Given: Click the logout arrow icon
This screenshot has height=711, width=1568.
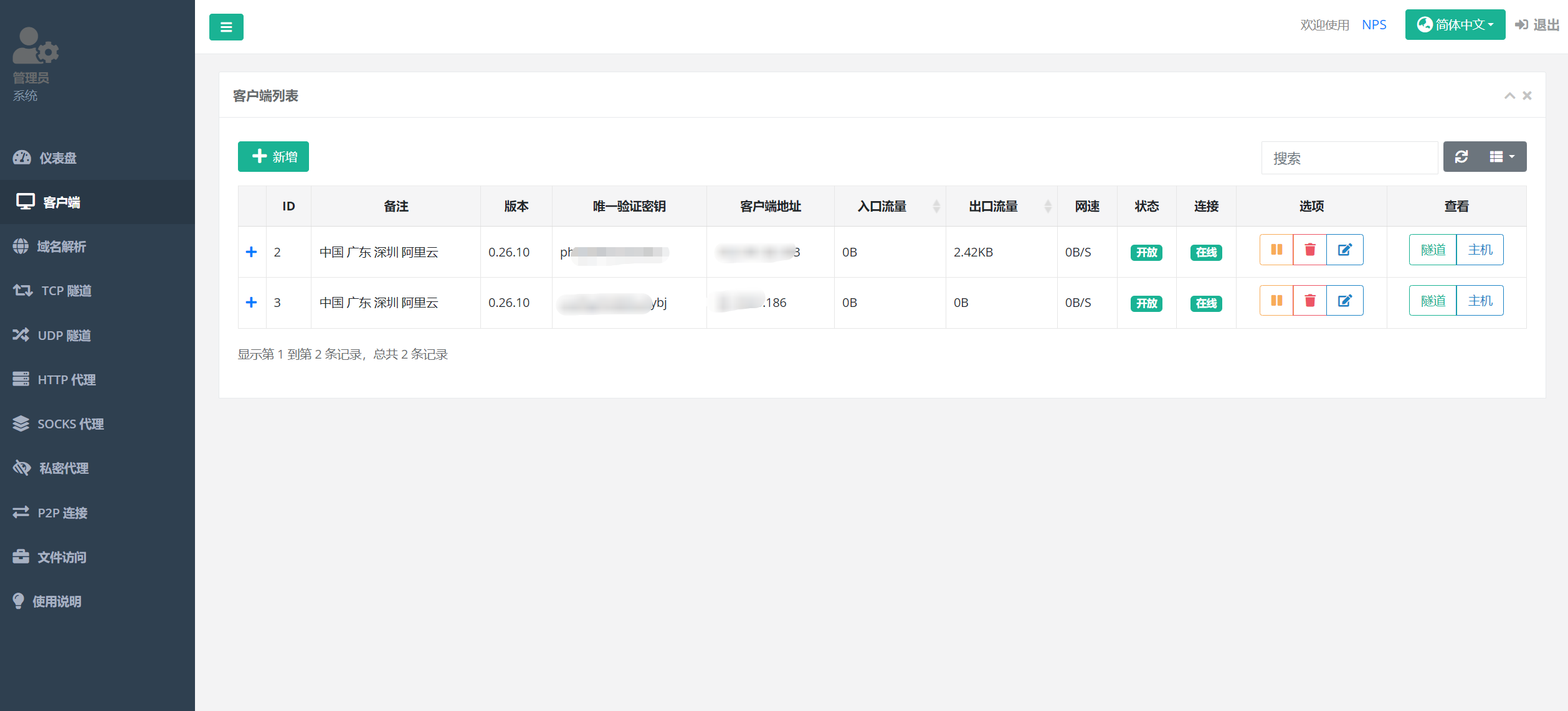Looking at the screenshot, I should (1521, 25).
